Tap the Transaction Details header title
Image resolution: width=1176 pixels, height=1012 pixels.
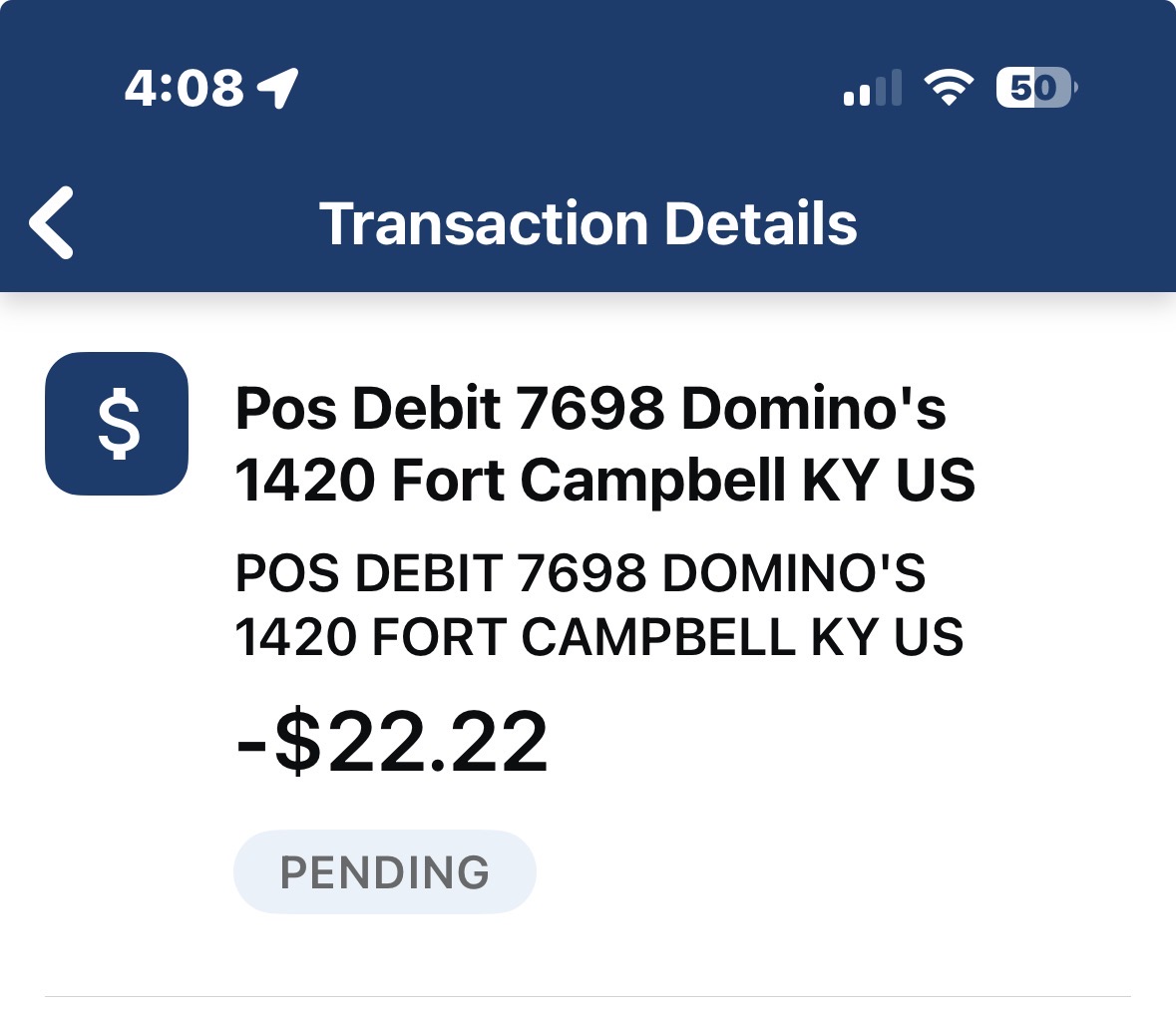[588, 223]
